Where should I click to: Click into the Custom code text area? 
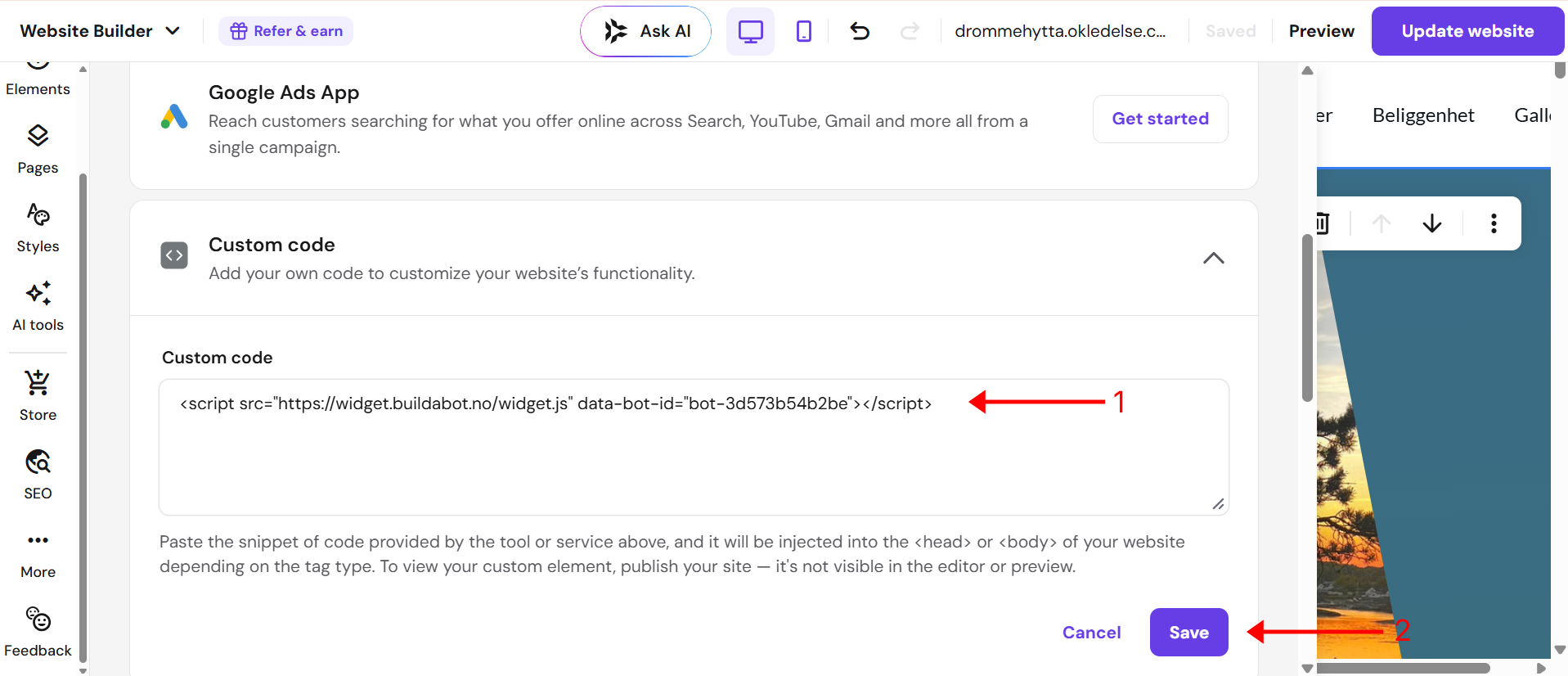(x=694, y=447)
